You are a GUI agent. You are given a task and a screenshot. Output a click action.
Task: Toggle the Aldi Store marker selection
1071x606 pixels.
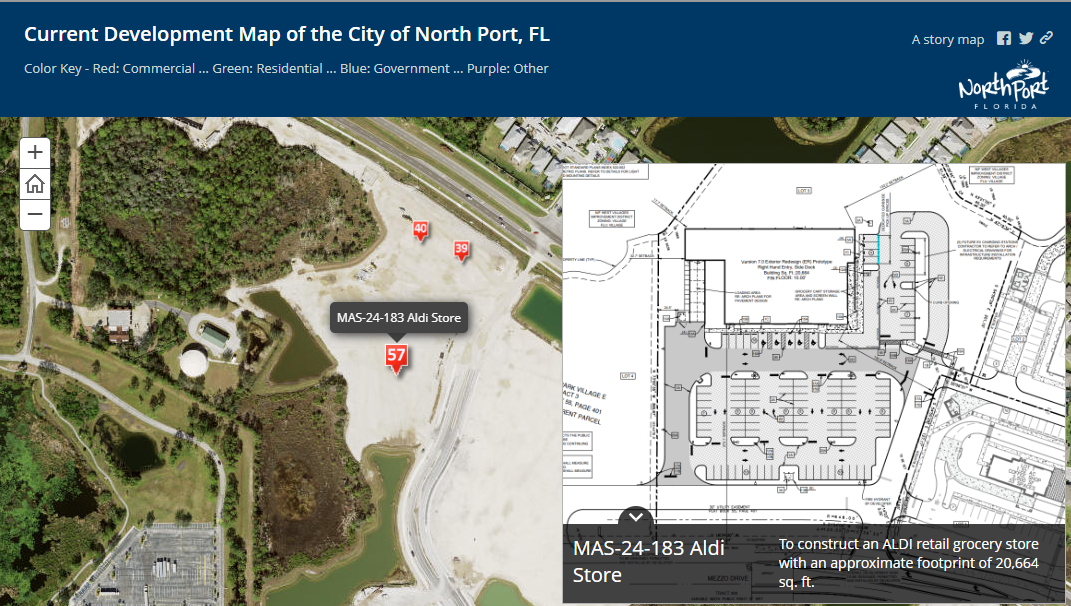coord(396,356)
